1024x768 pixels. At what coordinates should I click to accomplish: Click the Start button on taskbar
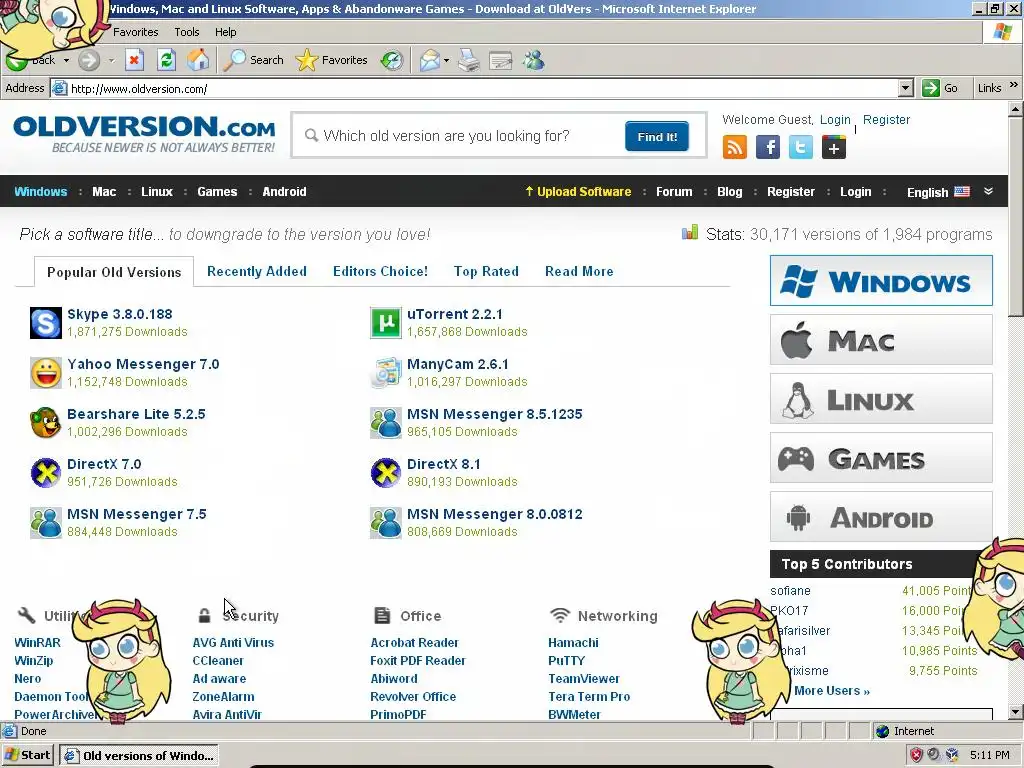pos(27,756)
